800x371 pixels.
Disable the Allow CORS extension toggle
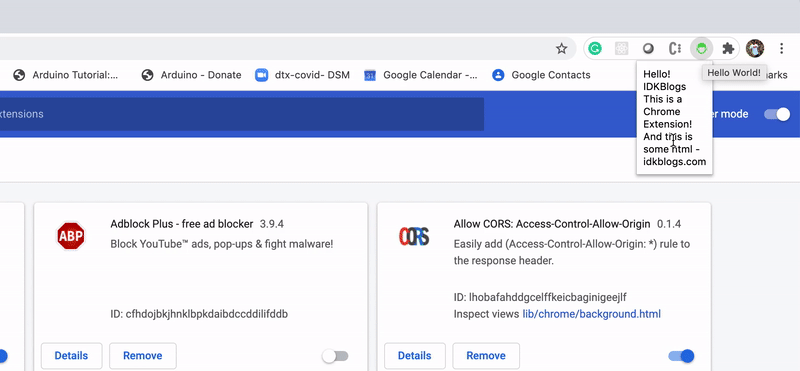681,356
